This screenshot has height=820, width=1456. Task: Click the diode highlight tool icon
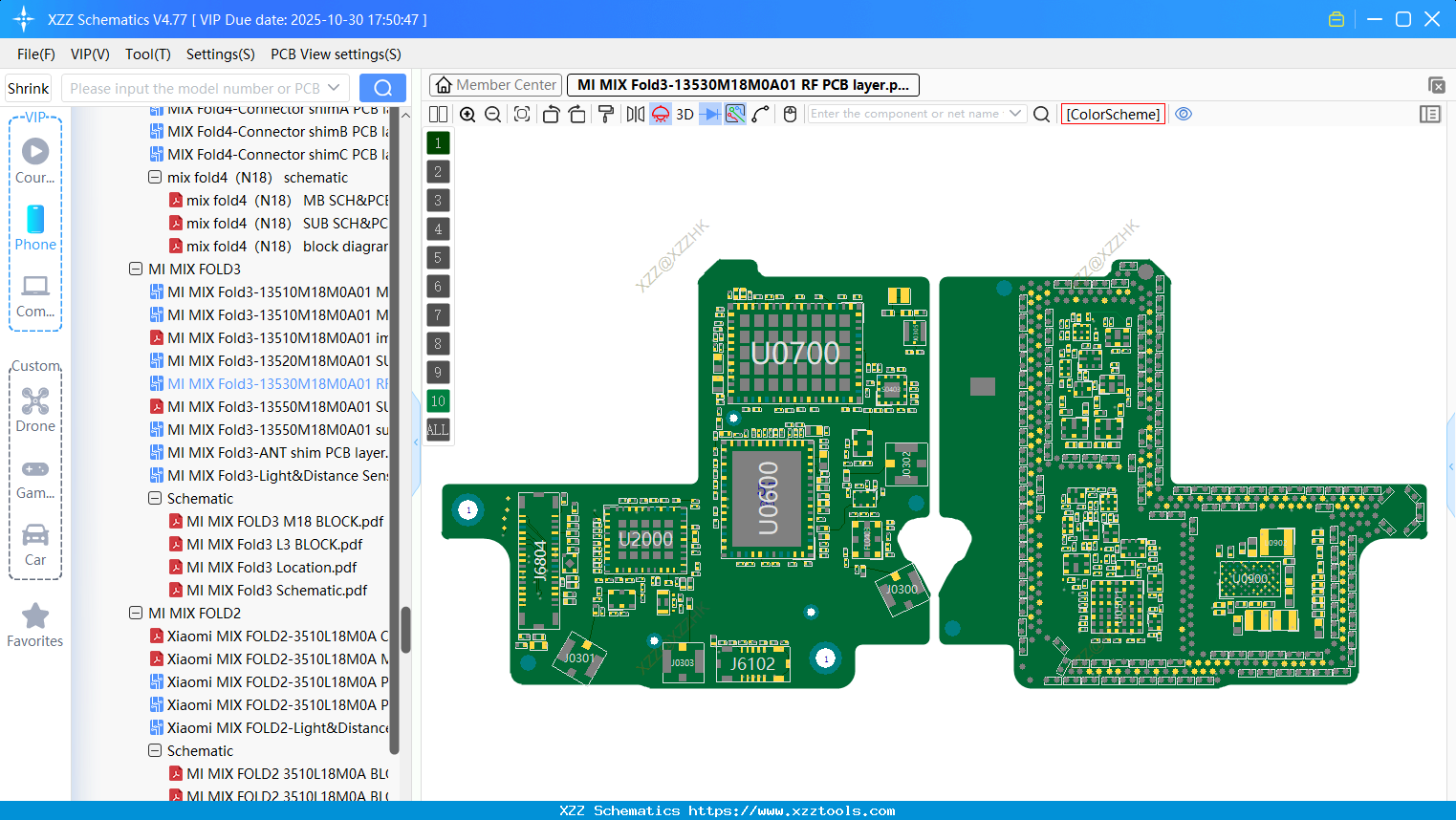[x=708, y=114]
